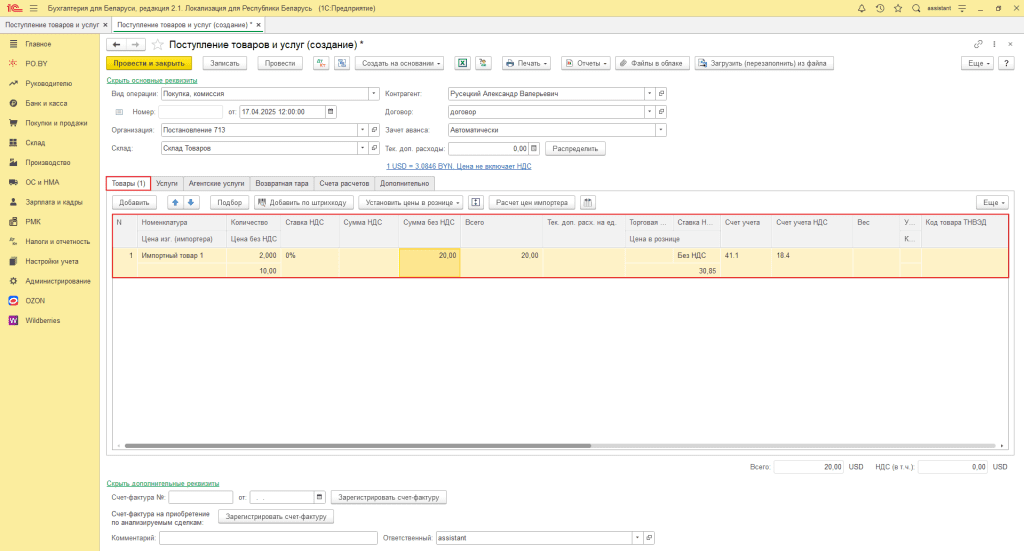Expand the Договор dropdown arrow
This screenshot has height=551, width=1024.
(649, 112)
